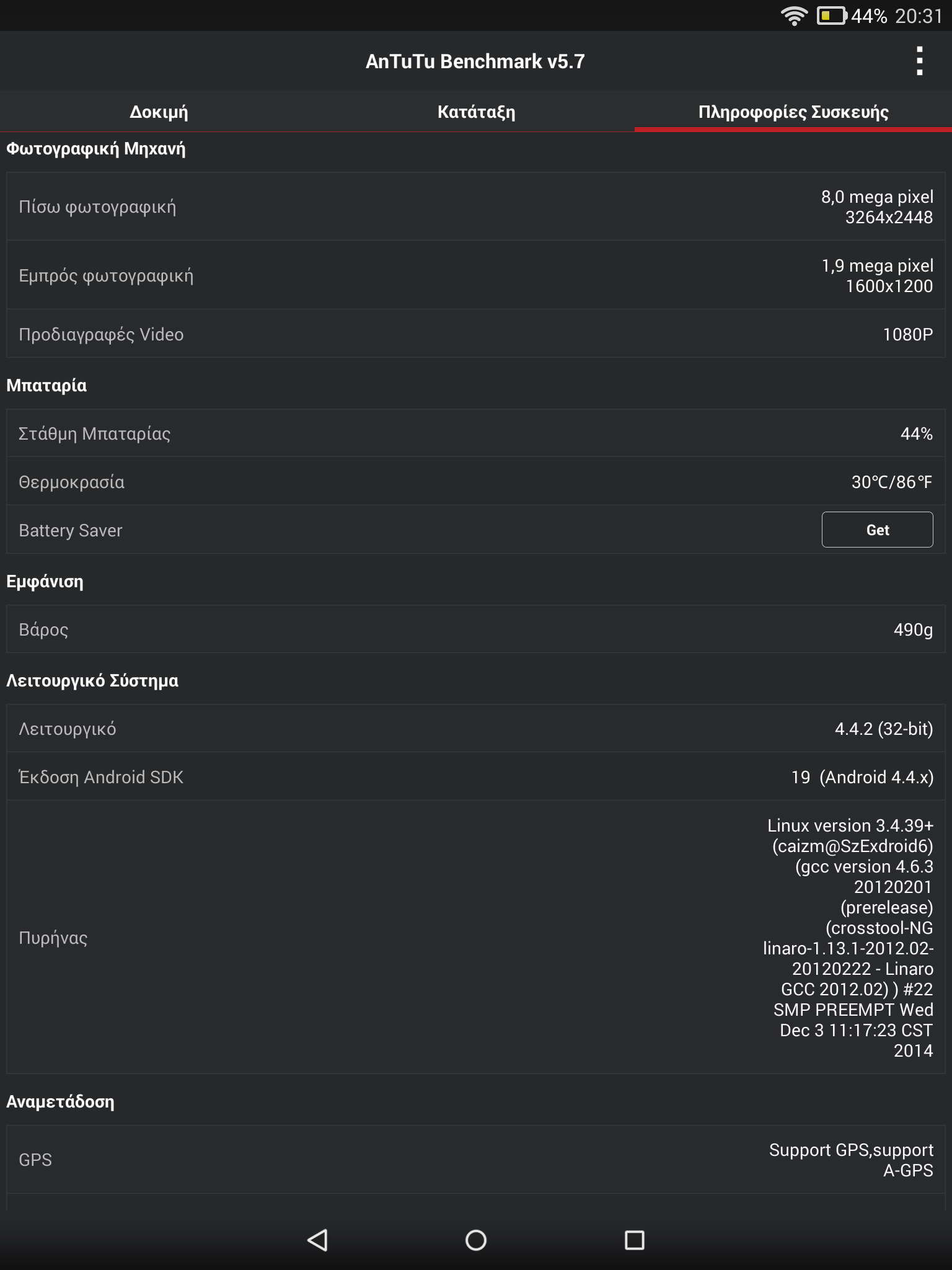Click the Get button for Battery Saver
Screen dimensions: 952x1270
pos(878,530)
